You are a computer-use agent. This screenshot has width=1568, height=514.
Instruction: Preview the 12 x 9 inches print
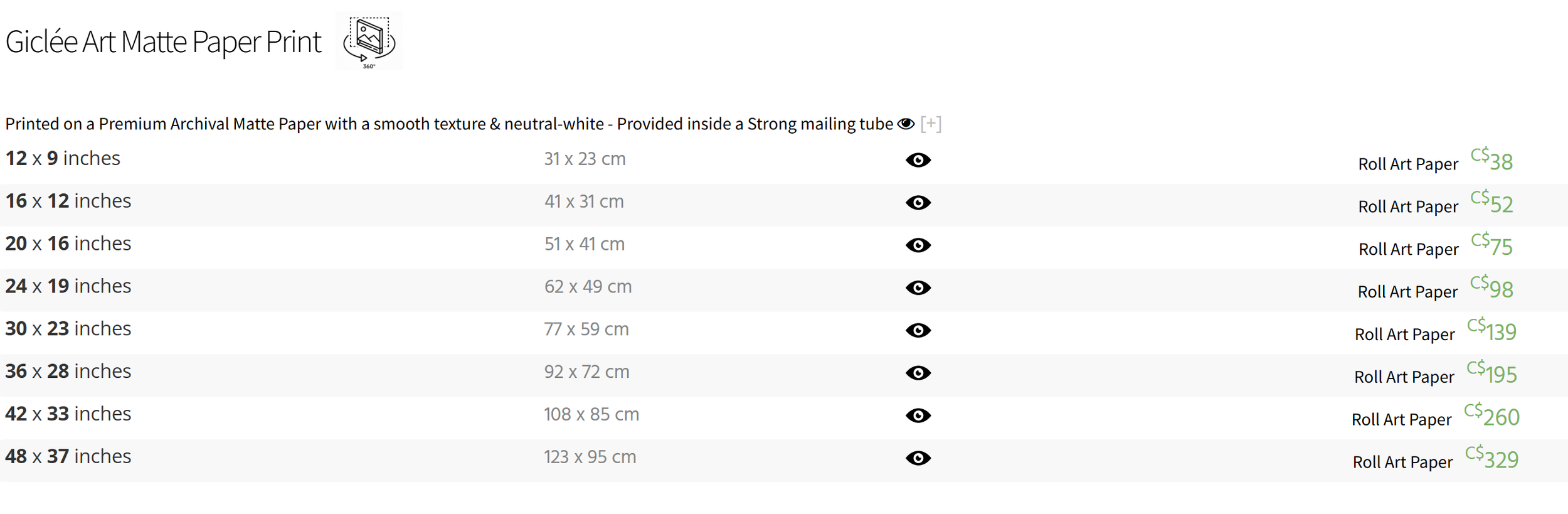point(918,160)
